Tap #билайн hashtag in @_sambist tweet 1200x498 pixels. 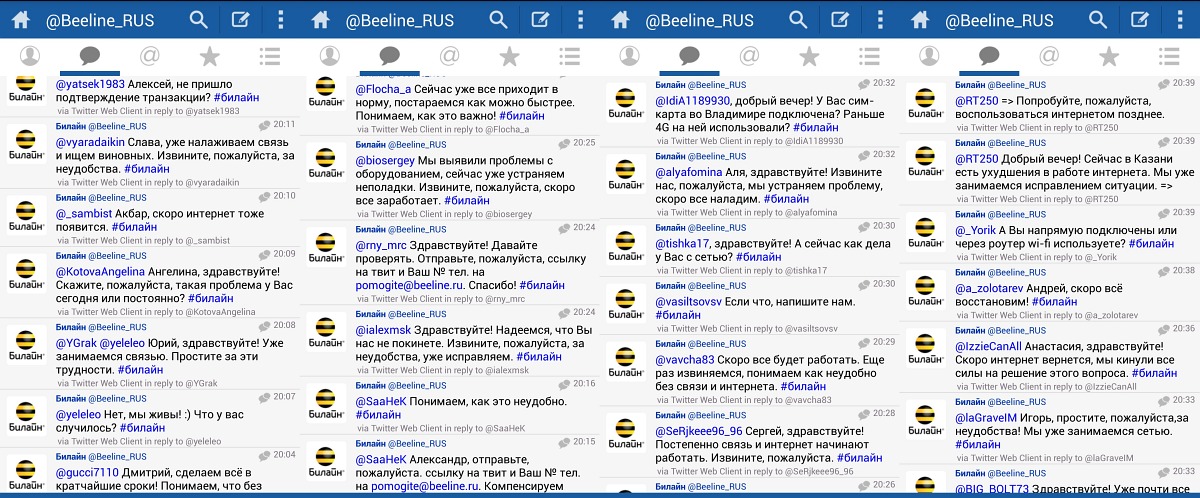136,227
